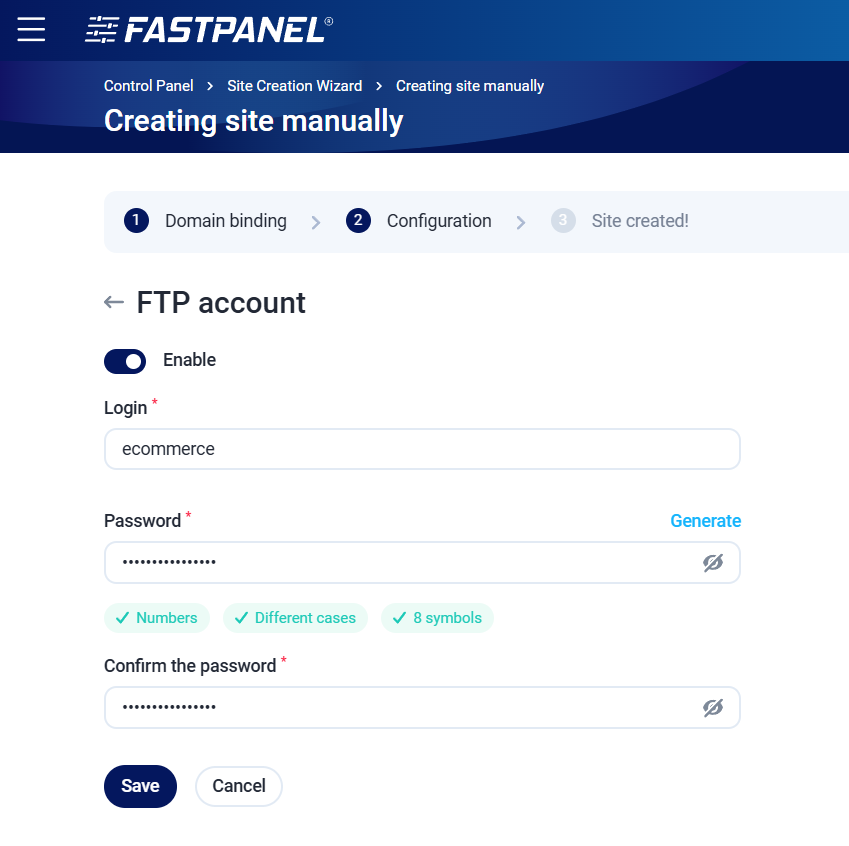Select the Configuration step label
The image size is (849, 846).
pyautogui.click(x=439, y=221)
